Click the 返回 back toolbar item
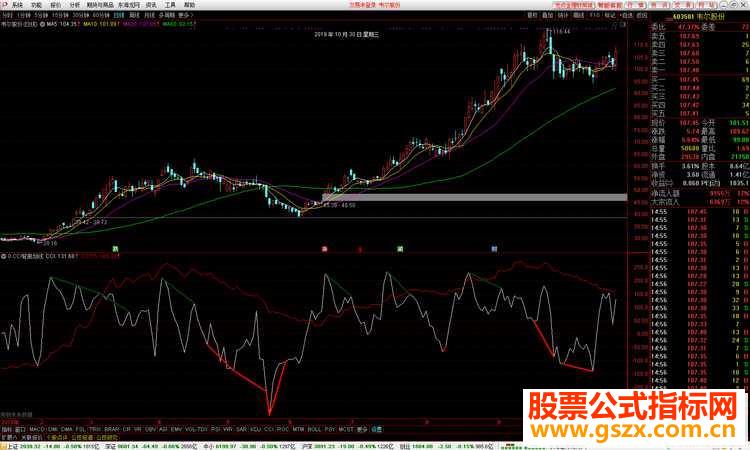The height and width of the screenshot is (450, 750). coord(641,15)
